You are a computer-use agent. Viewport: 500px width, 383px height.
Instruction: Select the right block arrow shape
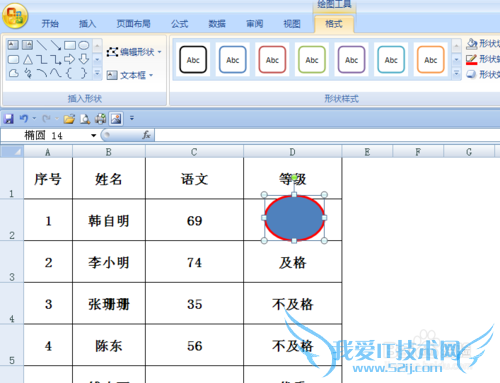(69, 59)
